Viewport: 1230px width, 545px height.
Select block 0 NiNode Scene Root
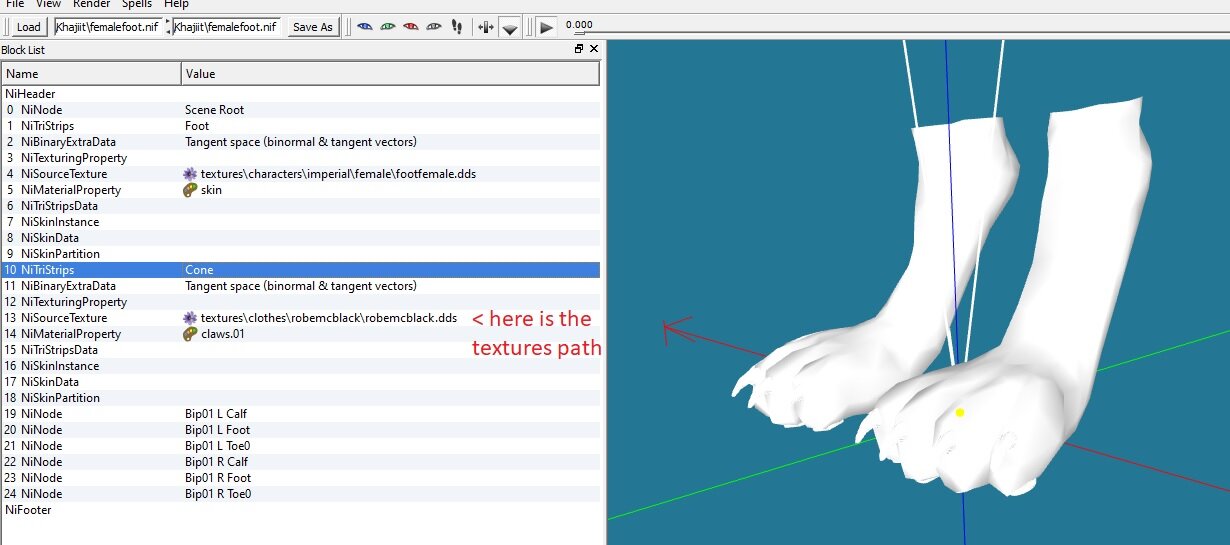[x=300, y=110]
